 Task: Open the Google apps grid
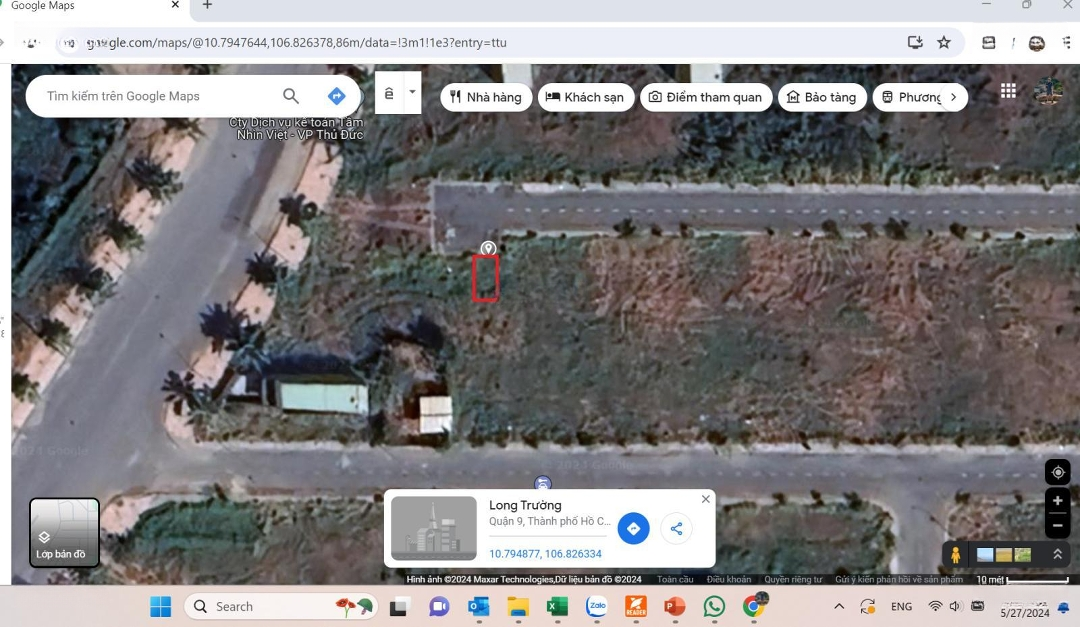[x=1008, y=91]
